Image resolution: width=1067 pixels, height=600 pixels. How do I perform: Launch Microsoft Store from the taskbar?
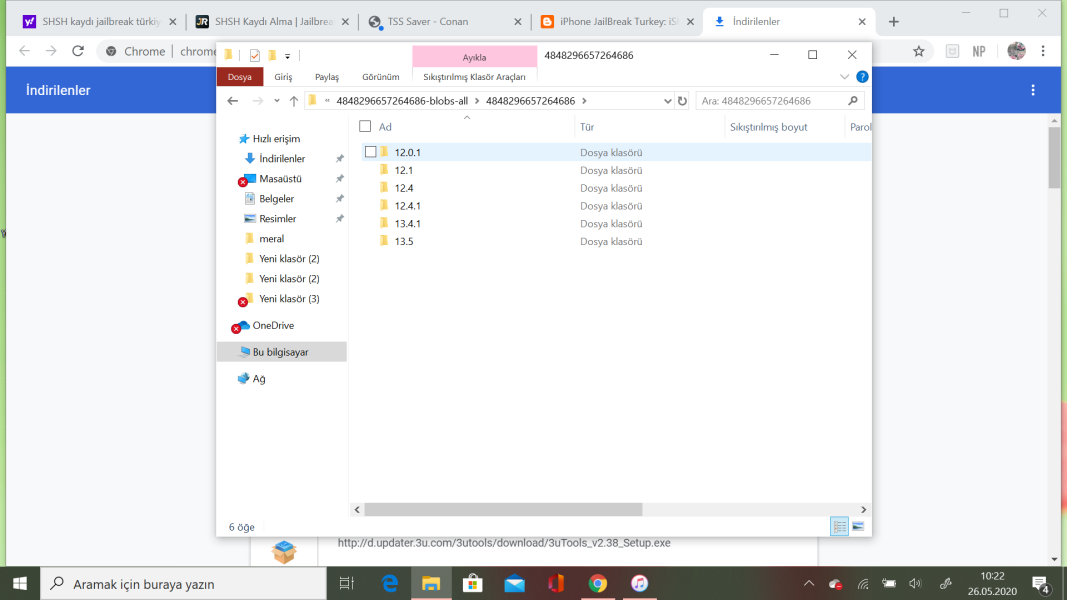473,583
